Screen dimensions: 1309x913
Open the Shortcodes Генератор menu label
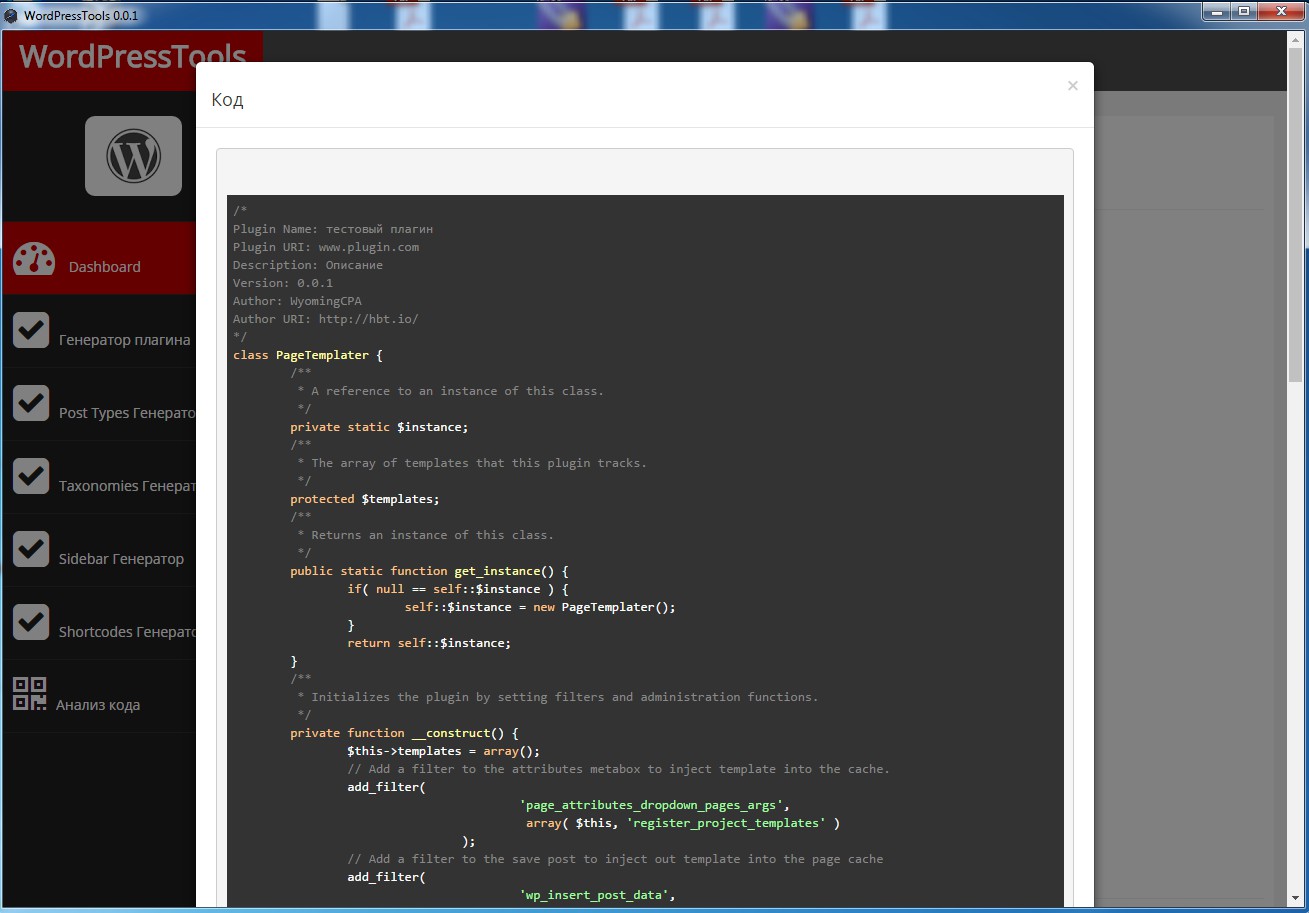click(x=127, y=632)
